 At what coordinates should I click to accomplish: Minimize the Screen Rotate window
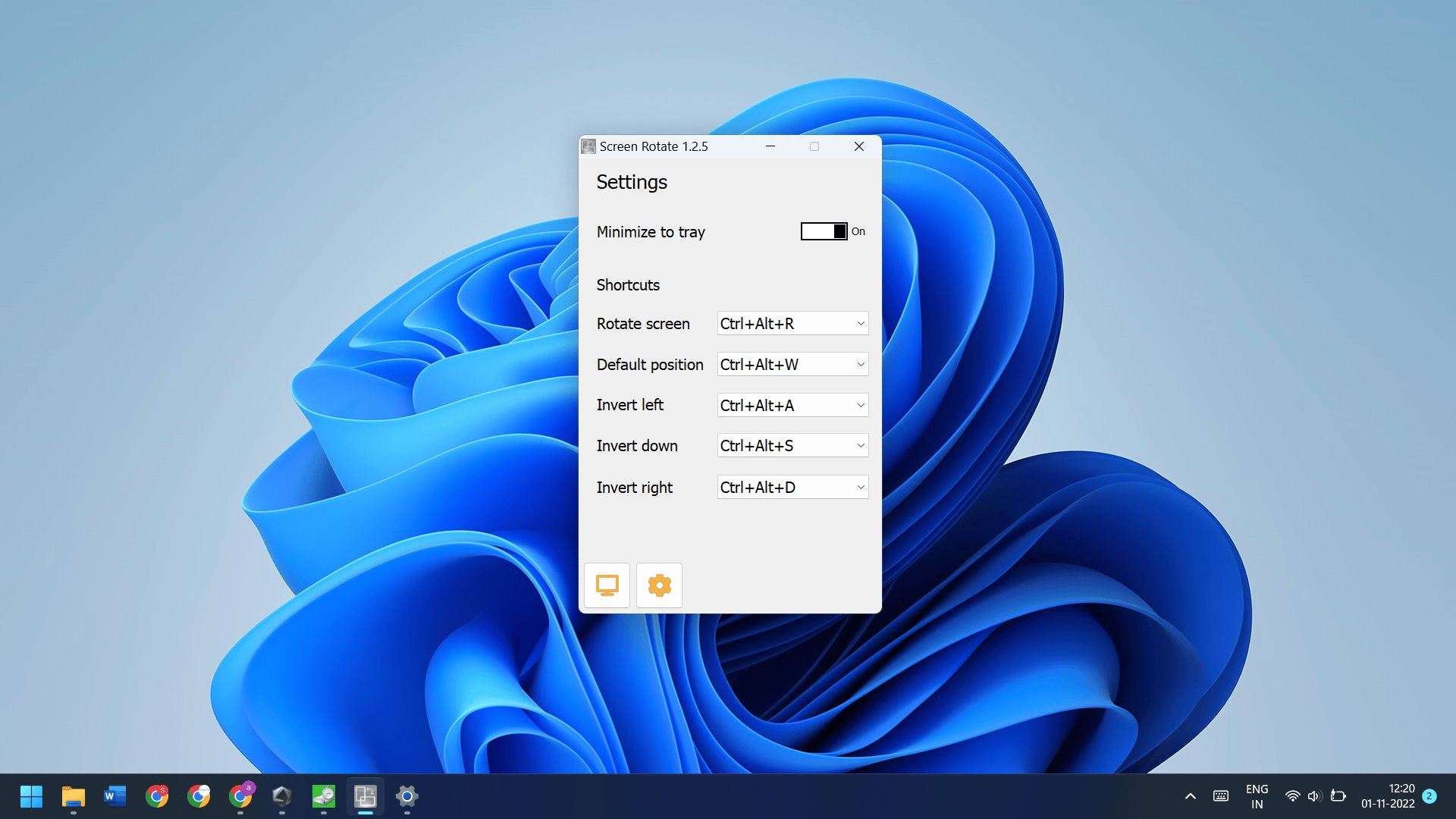(770, 146)
